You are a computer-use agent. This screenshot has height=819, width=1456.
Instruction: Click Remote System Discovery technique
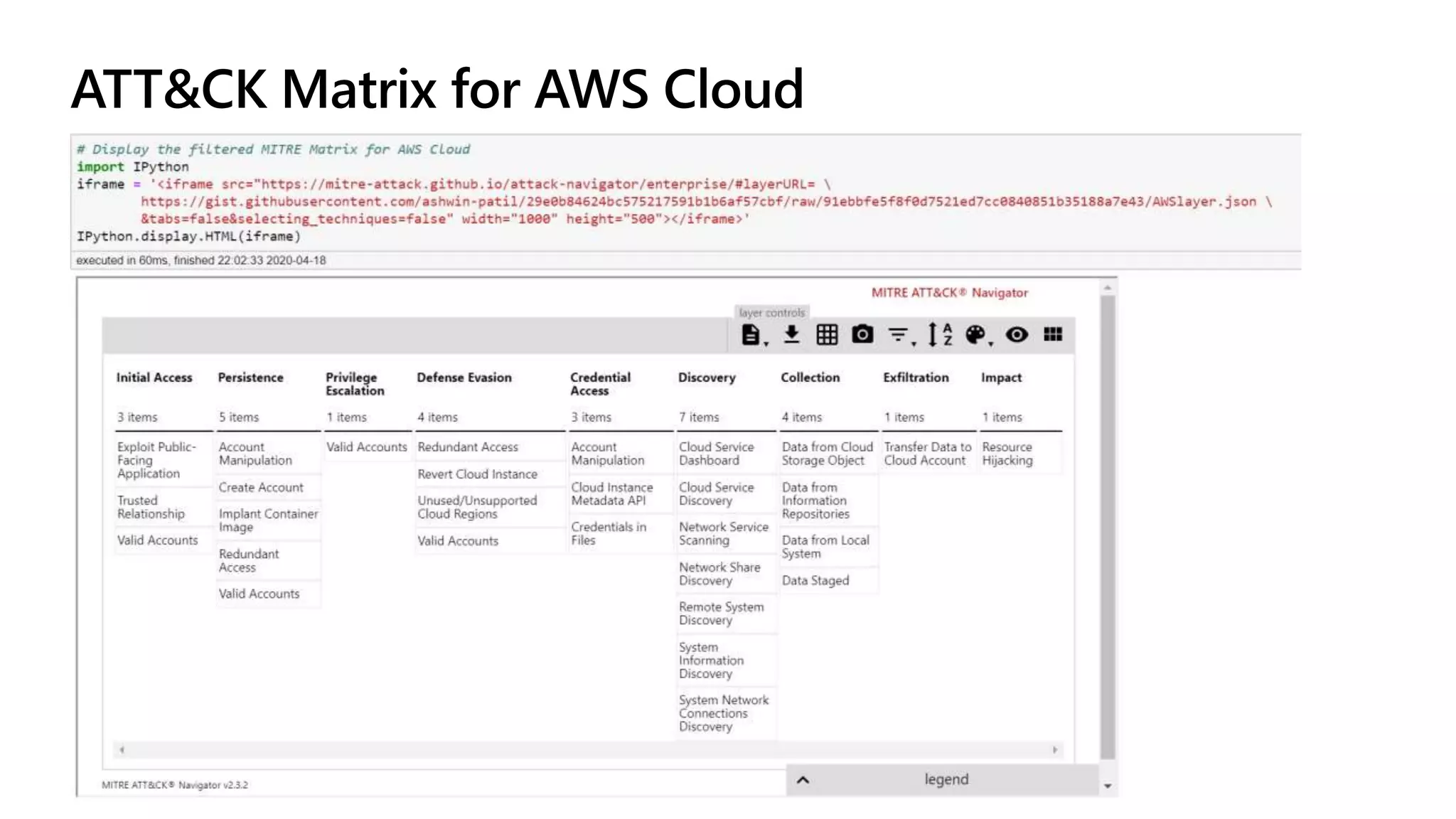(x=726, y=614)
